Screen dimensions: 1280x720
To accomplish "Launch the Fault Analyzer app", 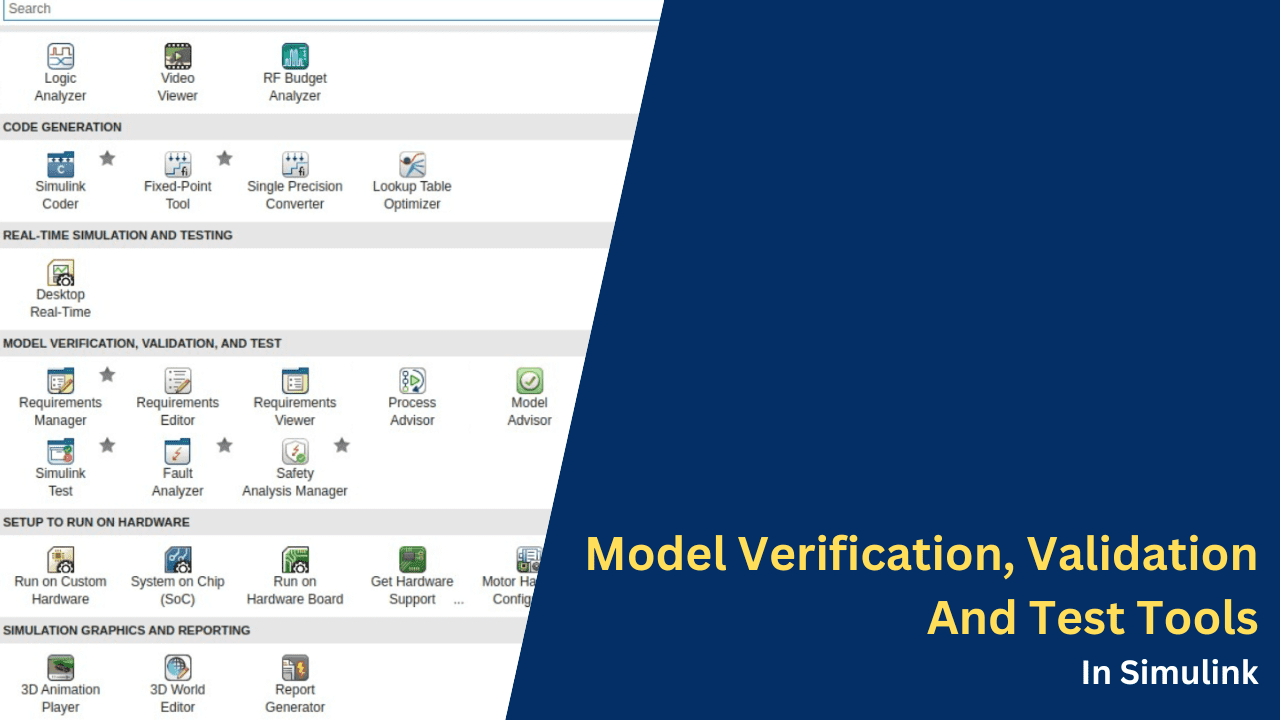I will 178,468.
